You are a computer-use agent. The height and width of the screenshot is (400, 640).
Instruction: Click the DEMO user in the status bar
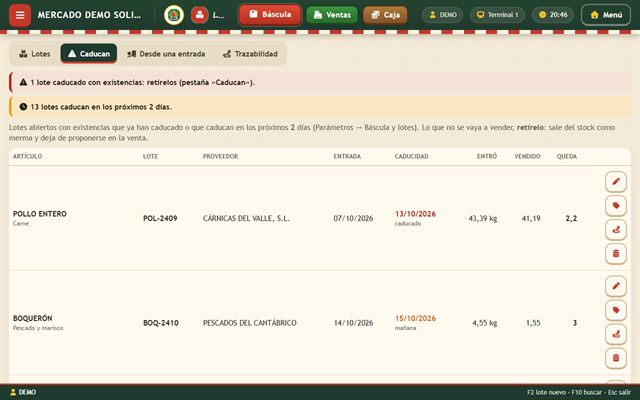pos(23,392)
